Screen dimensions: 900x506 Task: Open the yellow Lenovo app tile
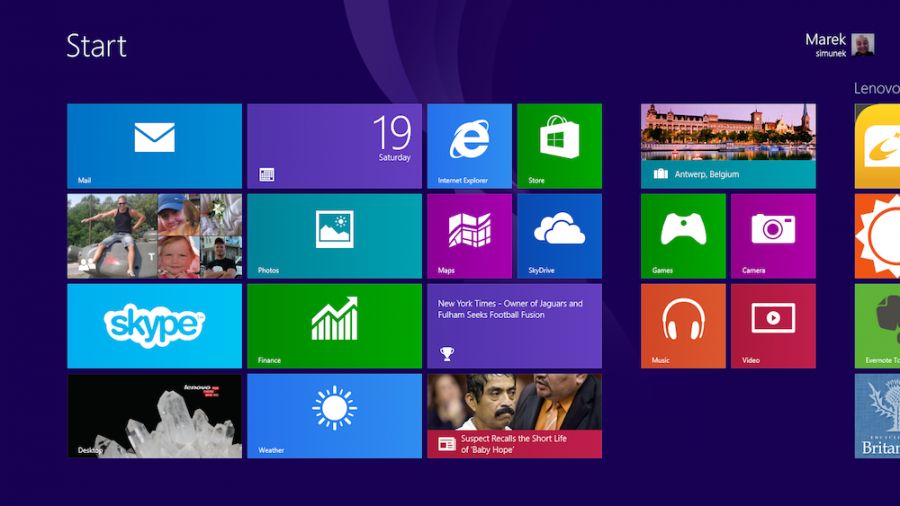point(878,146)
